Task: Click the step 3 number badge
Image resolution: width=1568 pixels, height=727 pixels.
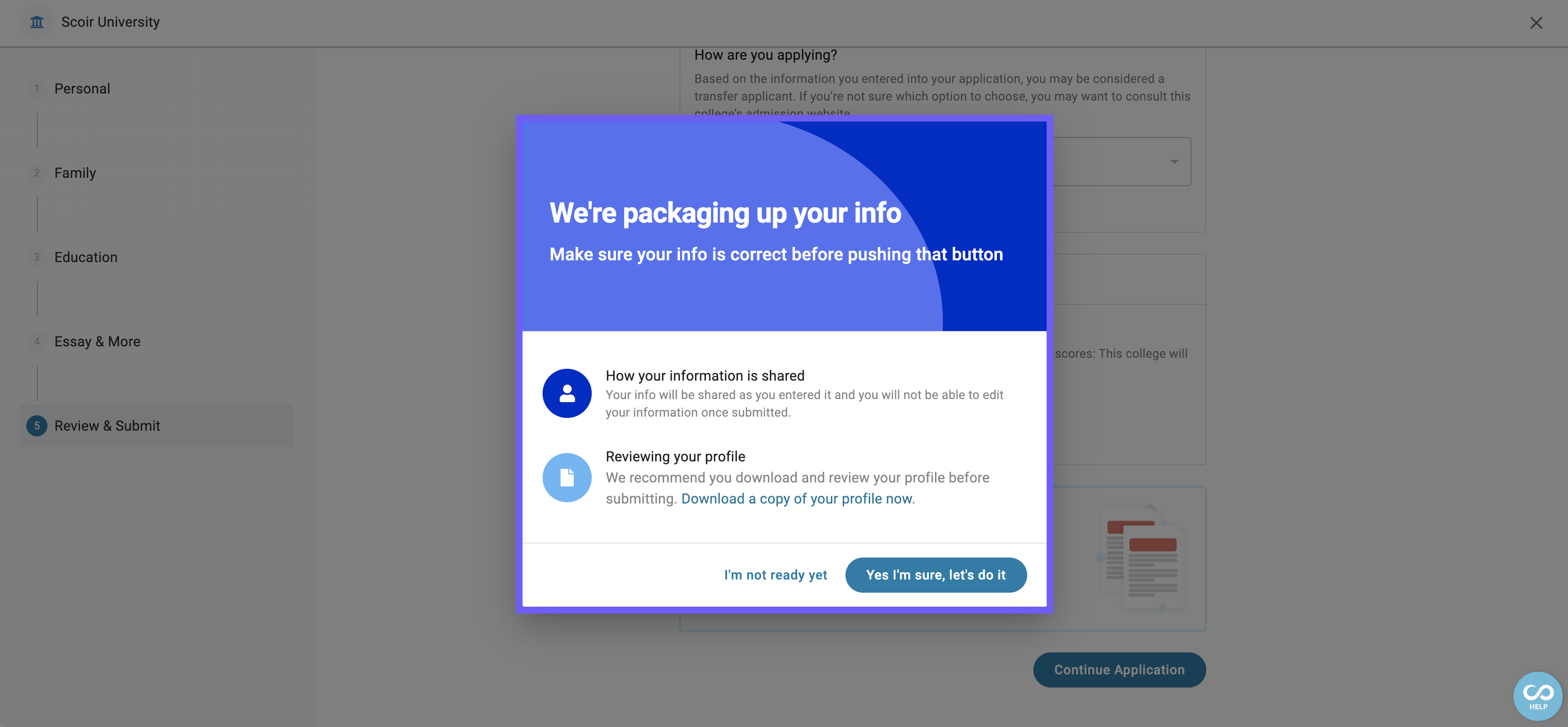Action: (36, 257)
